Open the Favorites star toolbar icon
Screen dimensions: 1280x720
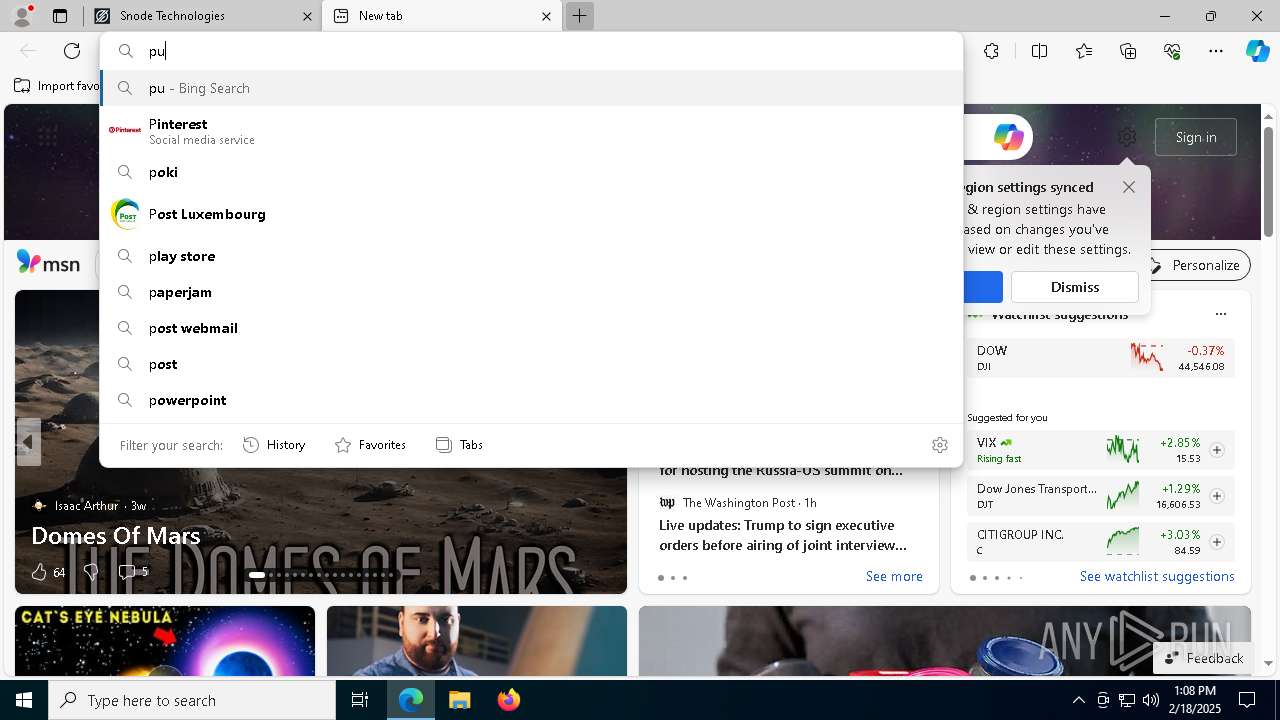1084,51
